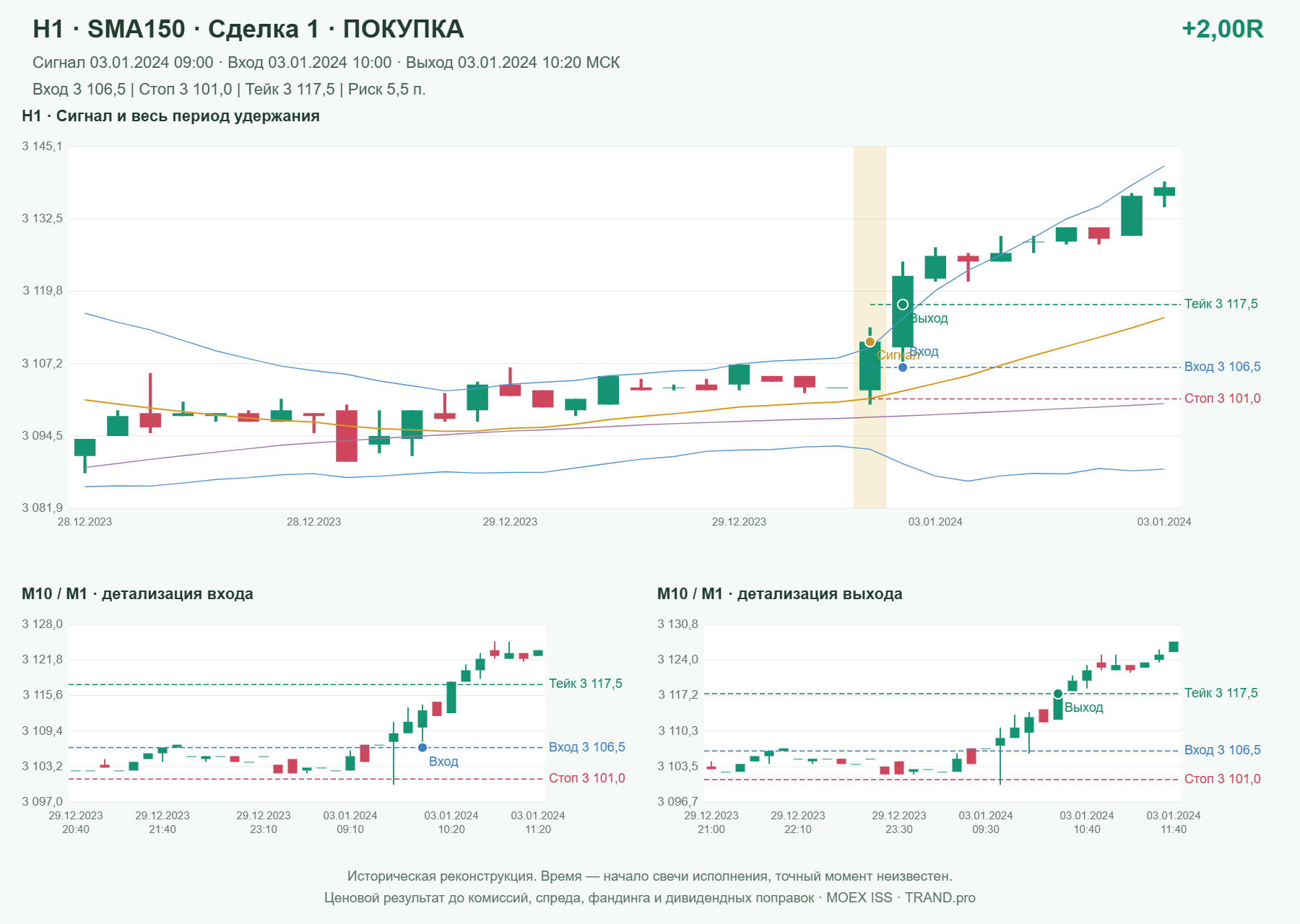The width and height of the screenshot is (1300, 924).
Task: Click the 'M10 / M1 · детализация входа' heading
Action: [x=137, y=594]
